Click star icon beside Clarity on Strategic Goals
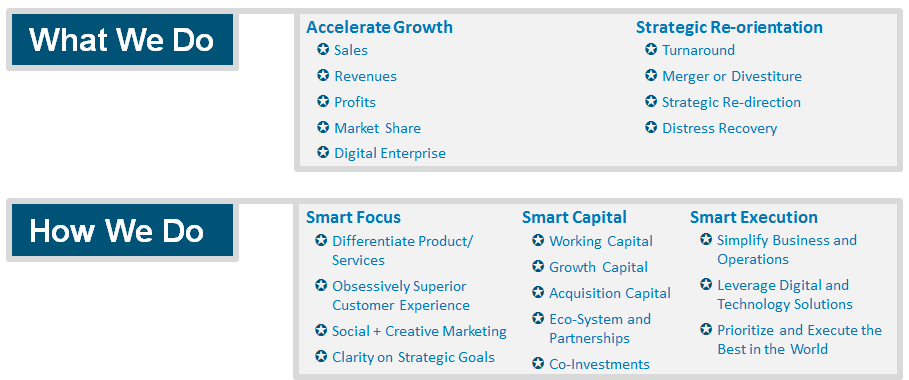The width and height of the screenshot is (909, 380). (x=321, y=356)
